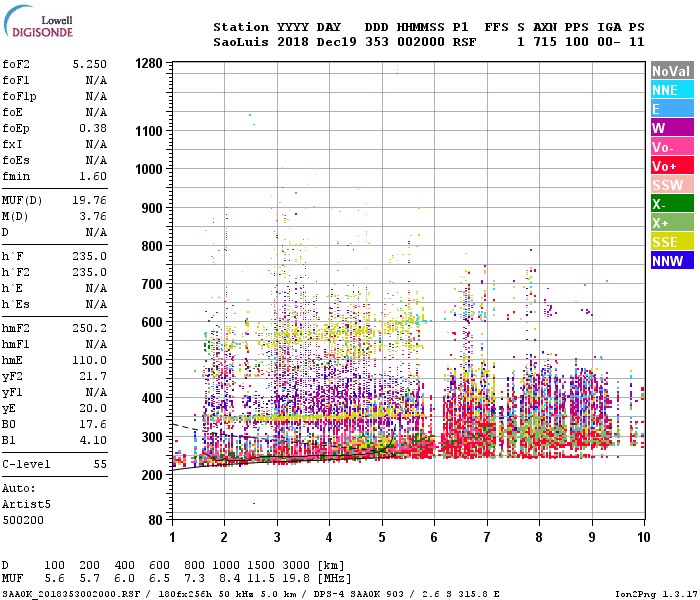Click the 2018 year in header
The width and height of the screenshot is (700, 600).
click(293, 42)
